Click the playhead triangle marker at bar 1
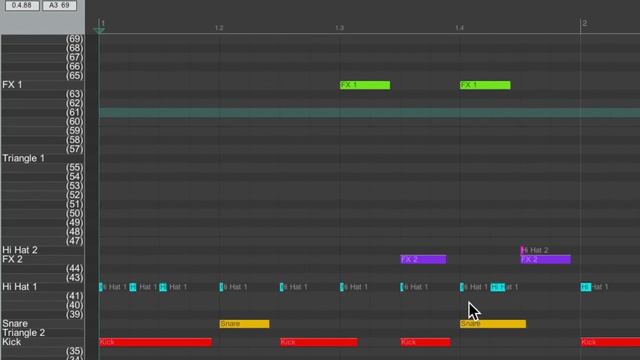 pos(99,30)
